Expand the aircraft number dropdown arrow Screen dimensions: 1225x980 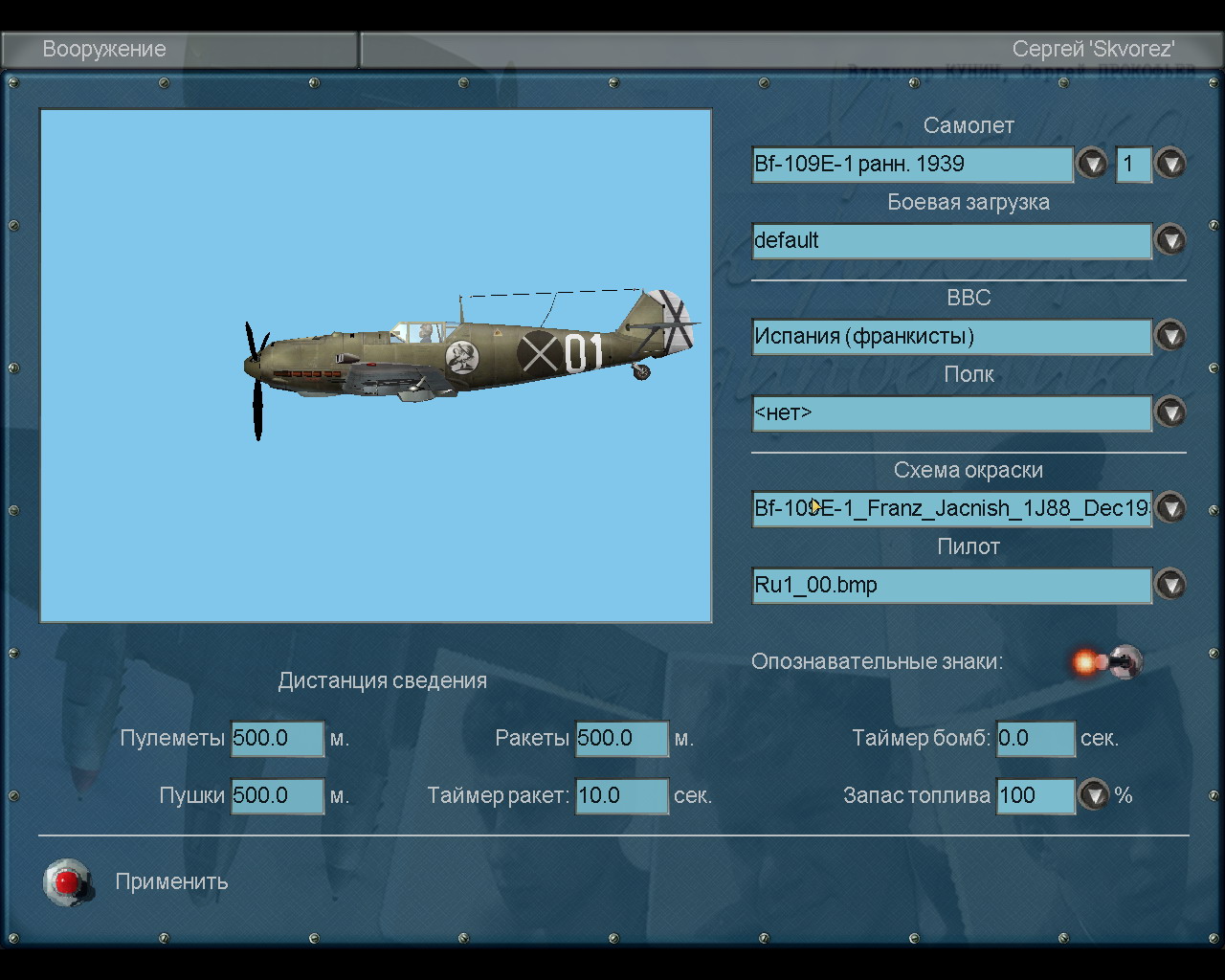coord(1169,164)
